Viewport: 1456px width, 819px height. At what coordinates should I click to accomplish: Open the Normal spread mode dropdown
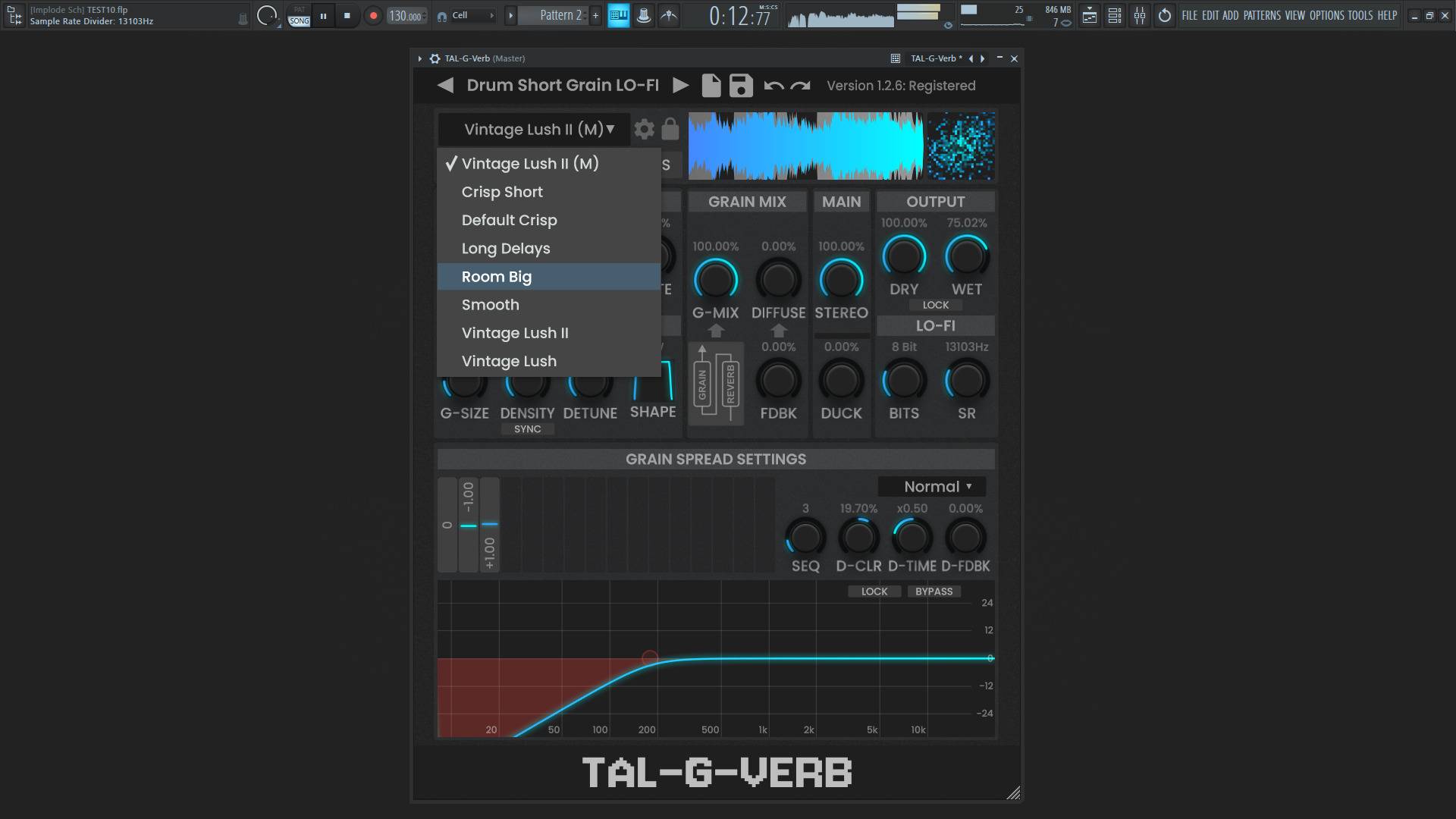(937, 487)
